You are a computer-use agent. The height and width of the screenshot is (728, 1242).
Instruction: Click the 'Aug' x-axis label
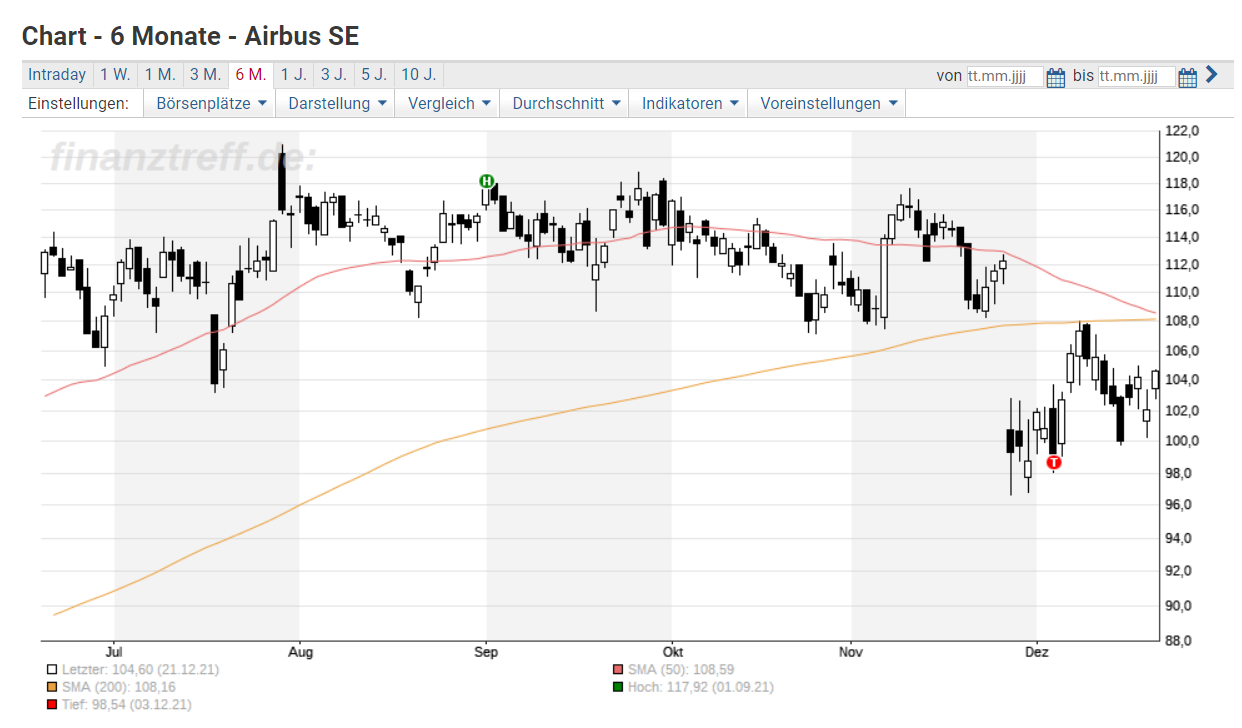(300, 652)
